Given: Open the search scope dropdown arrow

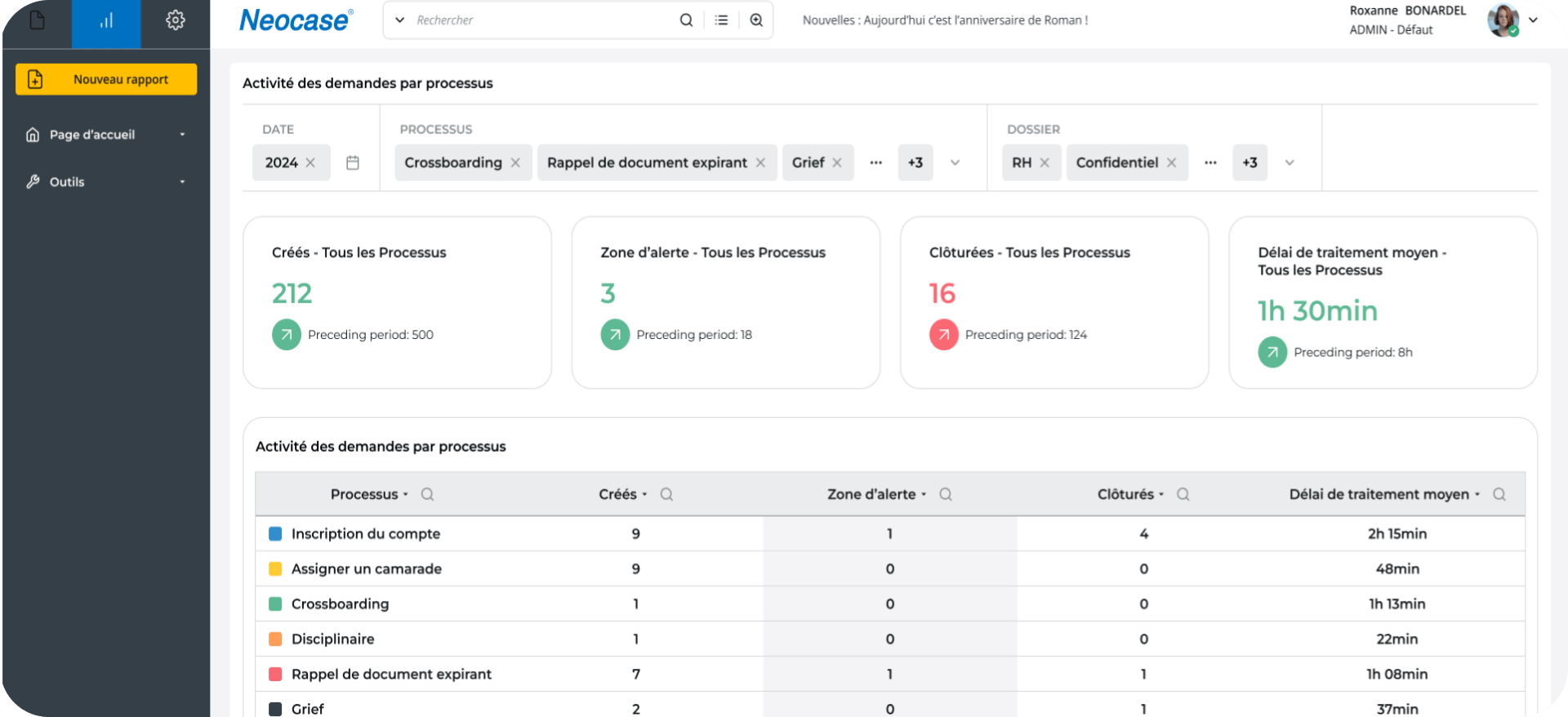Looking at the screenshot, I should click(x=400, y=20).
